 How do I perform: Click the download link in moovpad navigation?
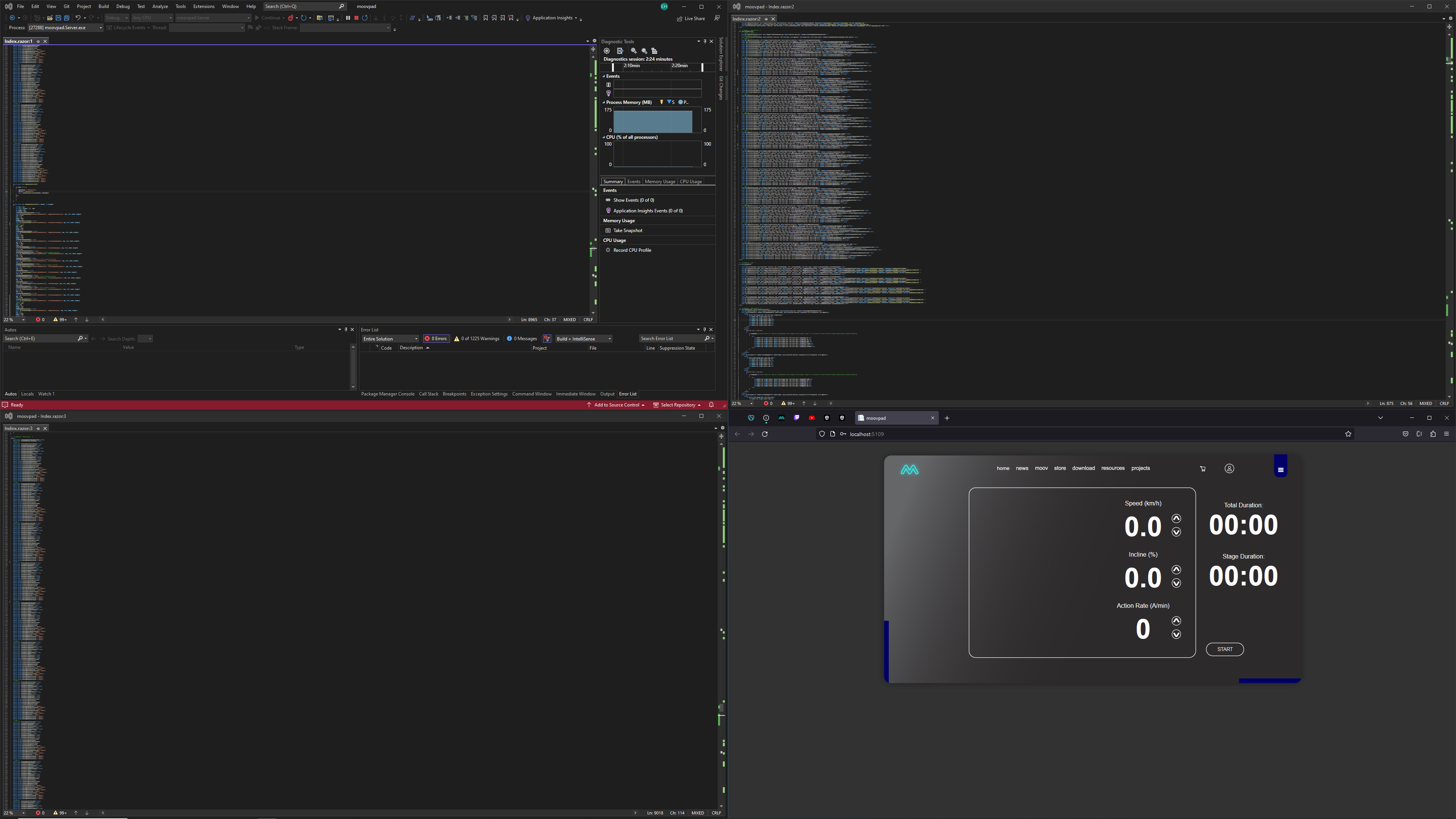pyautogui.click(x=1084, y=469)
